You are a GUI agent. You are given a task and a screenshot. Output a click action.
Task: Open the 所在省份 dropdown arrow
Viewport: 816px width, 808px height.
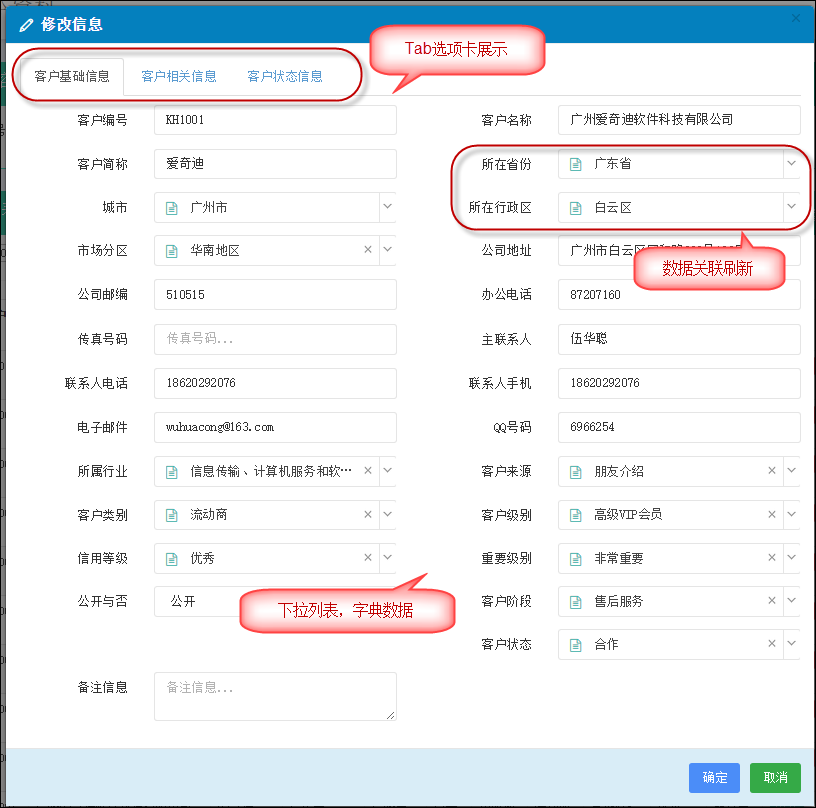[x=792, y=163]
